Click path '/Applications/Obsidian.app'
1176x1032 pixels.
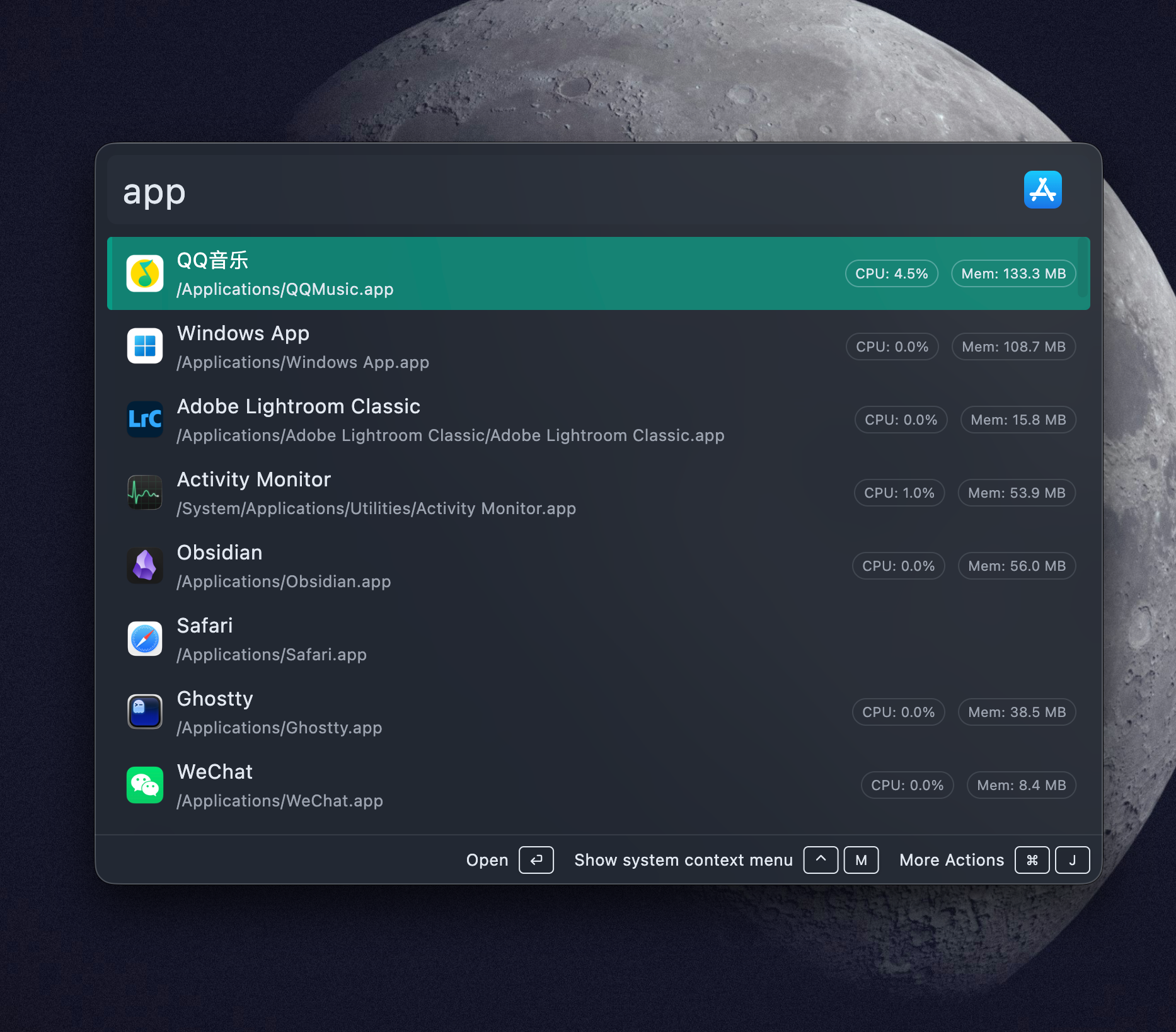coord(284,582)
